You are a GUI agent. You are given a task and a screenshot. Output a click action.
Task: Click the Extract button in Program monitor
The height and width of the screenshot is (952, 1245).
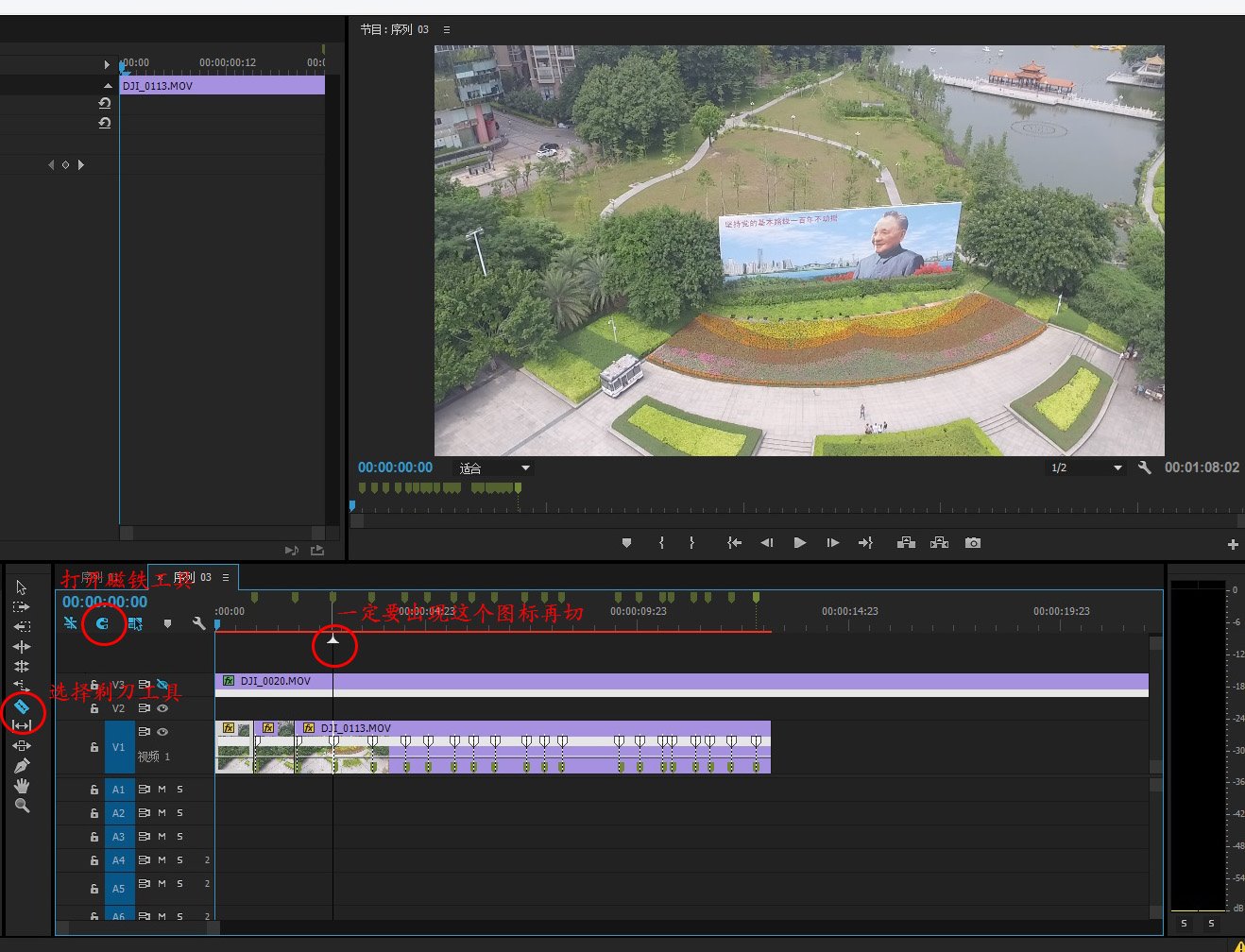click(939, 543)
